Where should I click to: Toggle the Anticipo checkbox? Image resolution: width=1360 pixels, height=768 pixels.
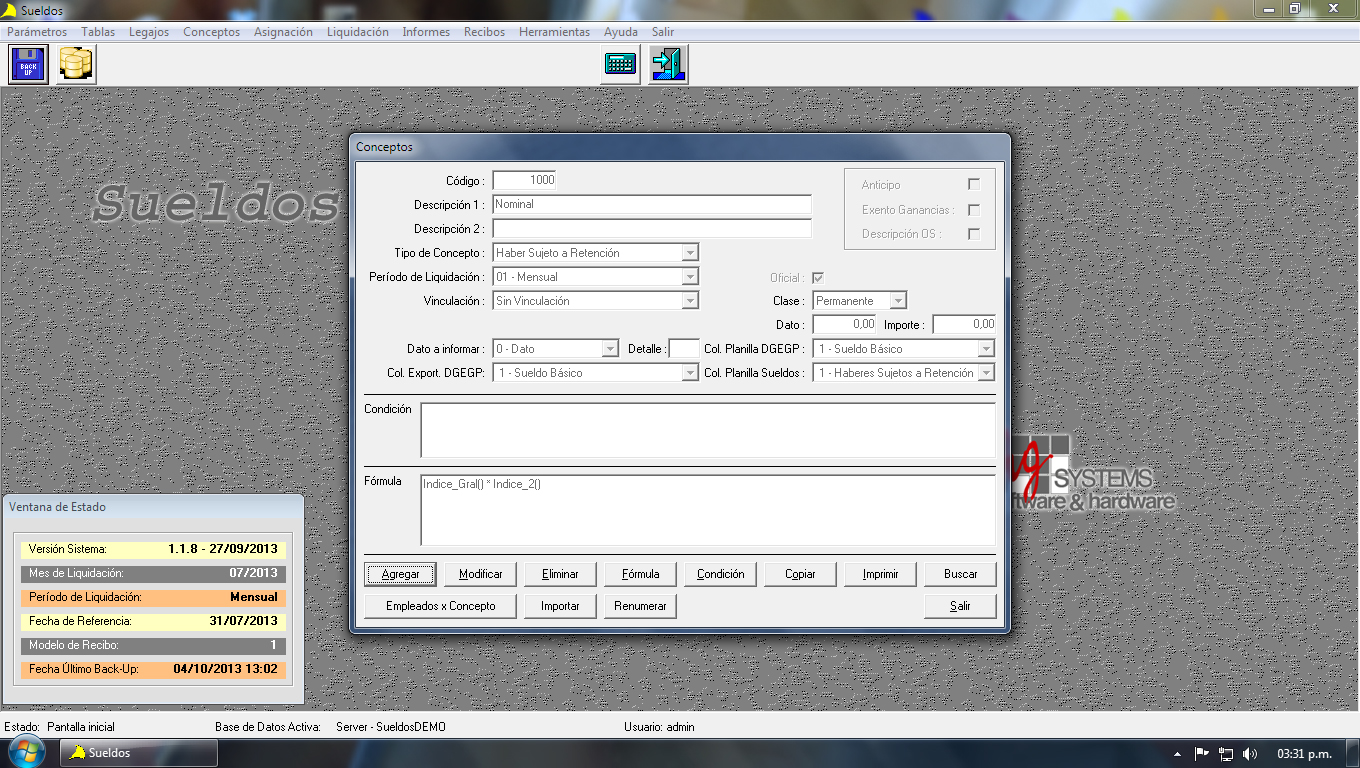pos(974,185)
